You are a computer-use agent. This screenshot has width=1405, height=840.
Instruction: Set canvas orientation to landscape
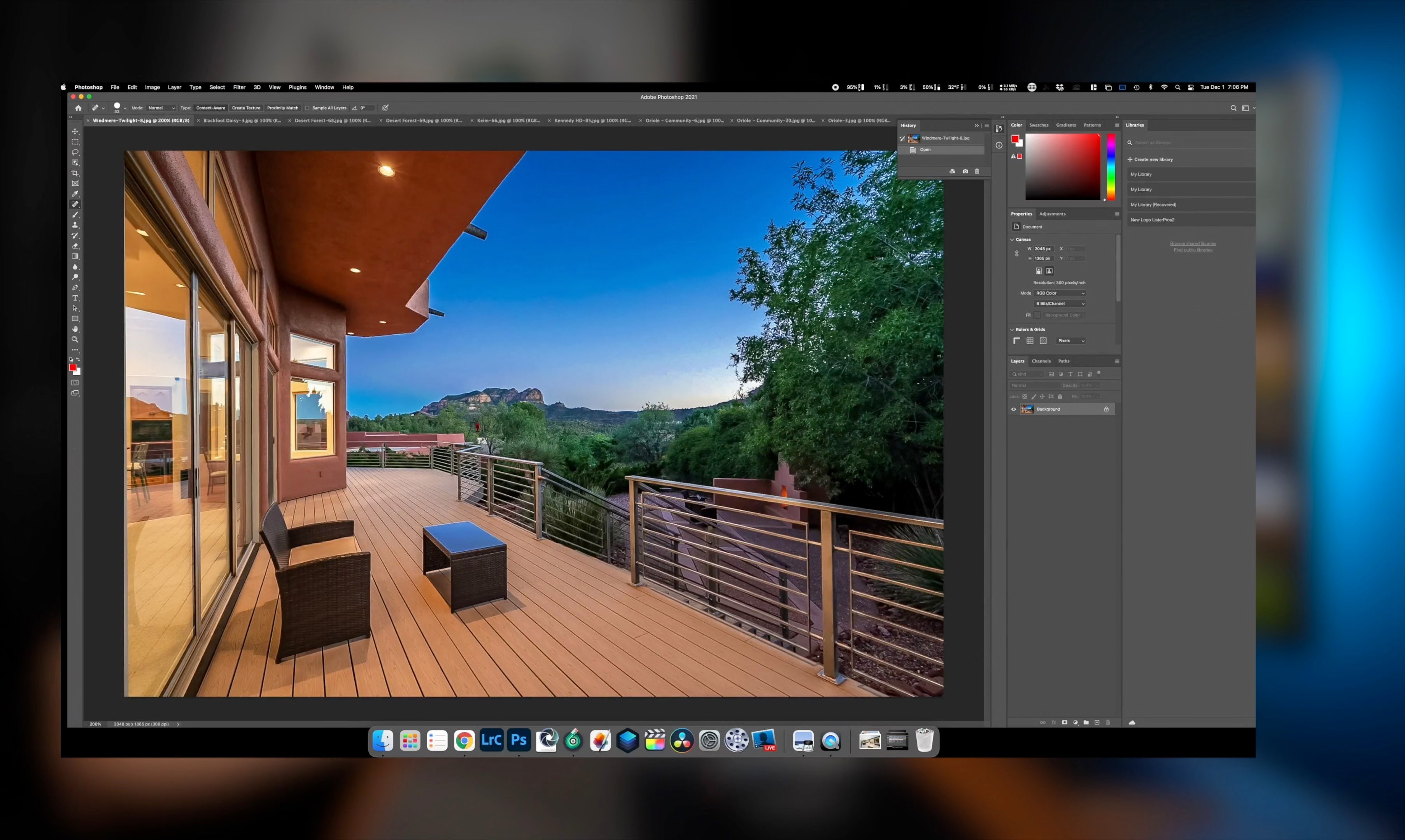[x=1049, y=271]
